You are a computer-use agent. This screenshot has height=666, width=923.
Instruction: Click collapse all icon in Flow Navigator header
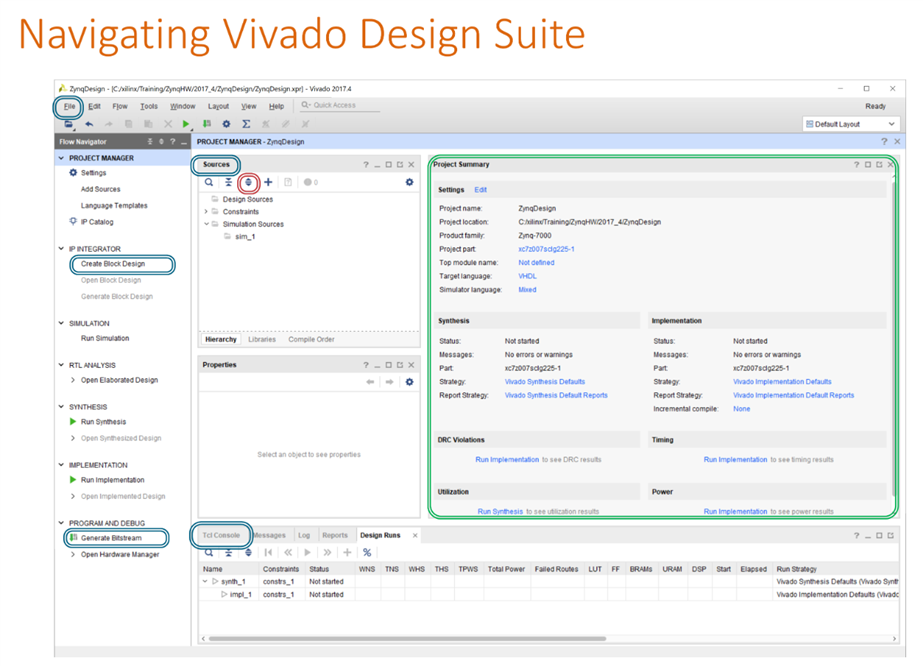pyautogui.click(x=150, y=142)
